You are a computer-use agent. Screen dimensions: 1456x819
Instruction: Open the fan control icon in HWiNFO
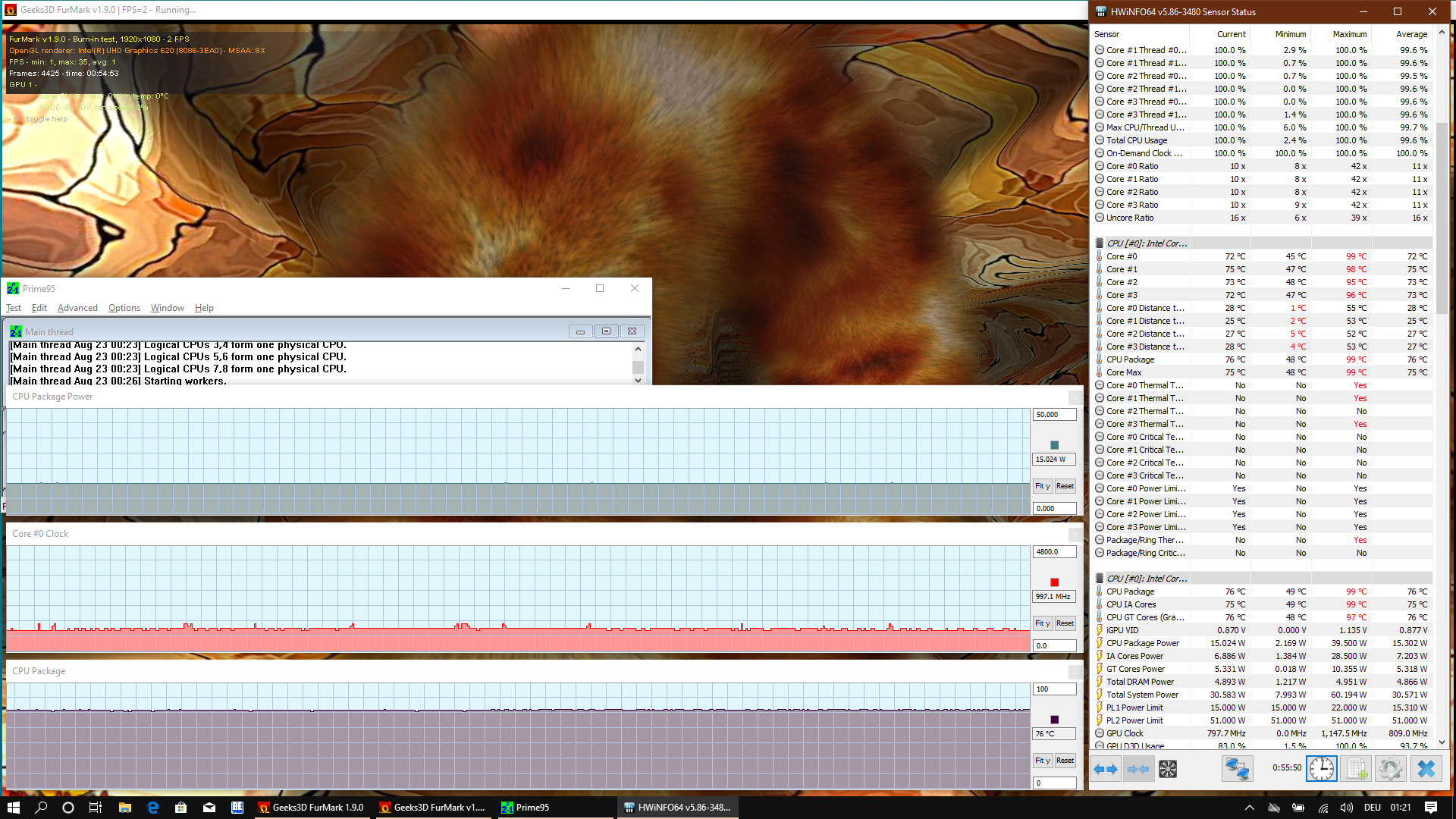[x=1168, y=769]
